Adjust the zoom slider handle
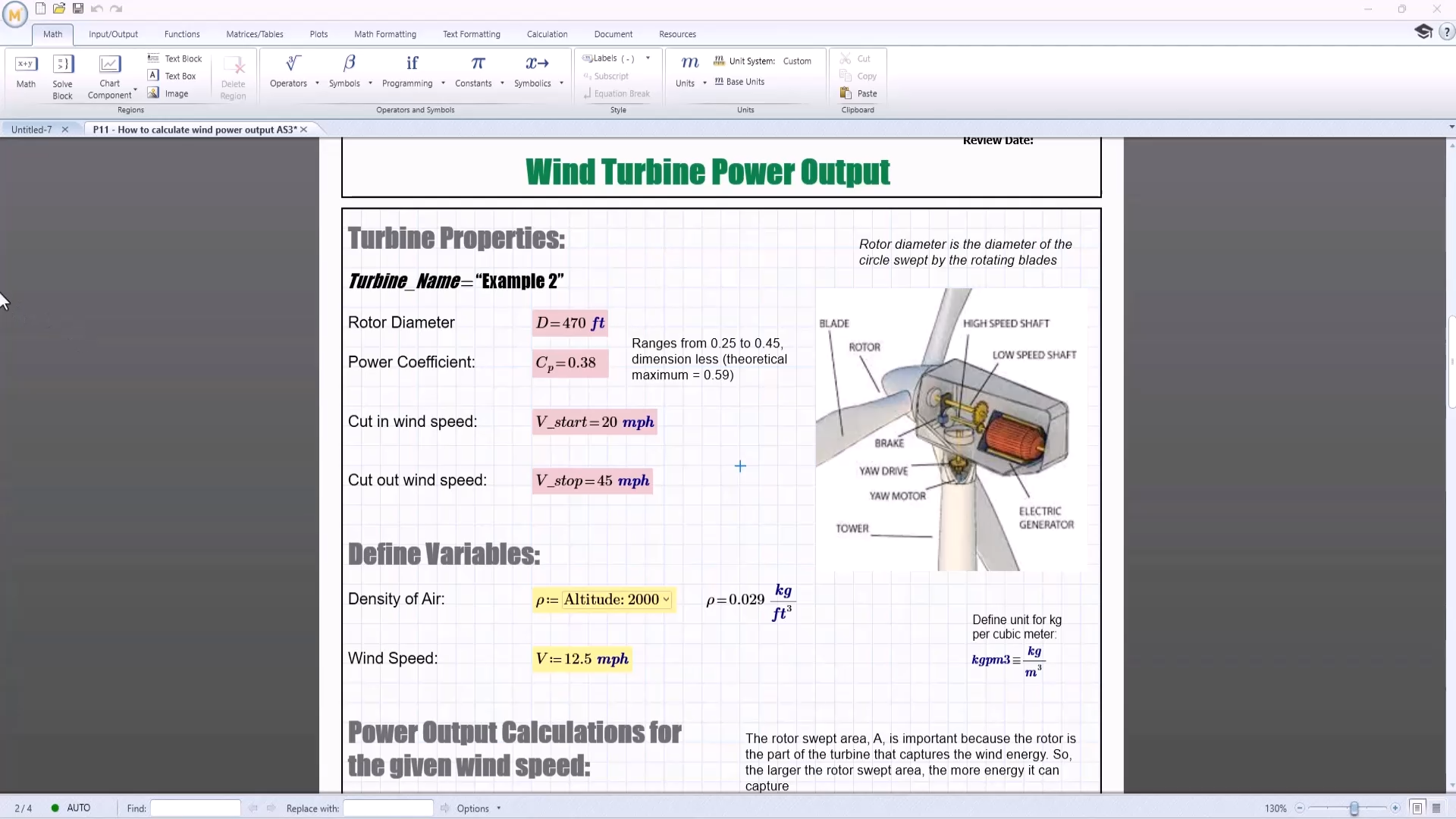 1354,808
